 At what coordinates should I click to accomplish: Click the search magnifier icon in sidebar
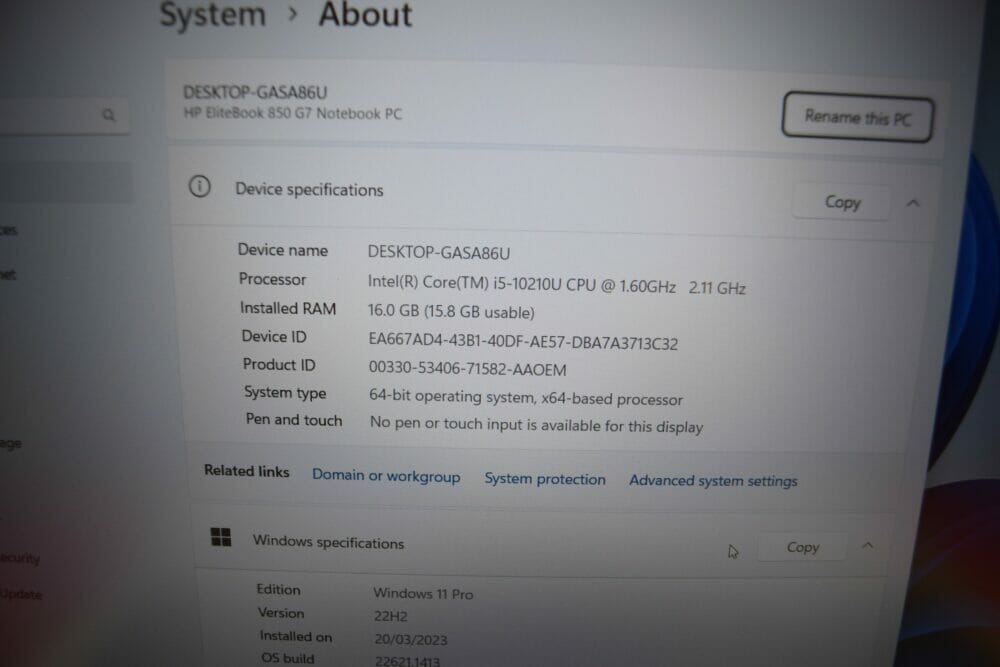coord(108,115)
